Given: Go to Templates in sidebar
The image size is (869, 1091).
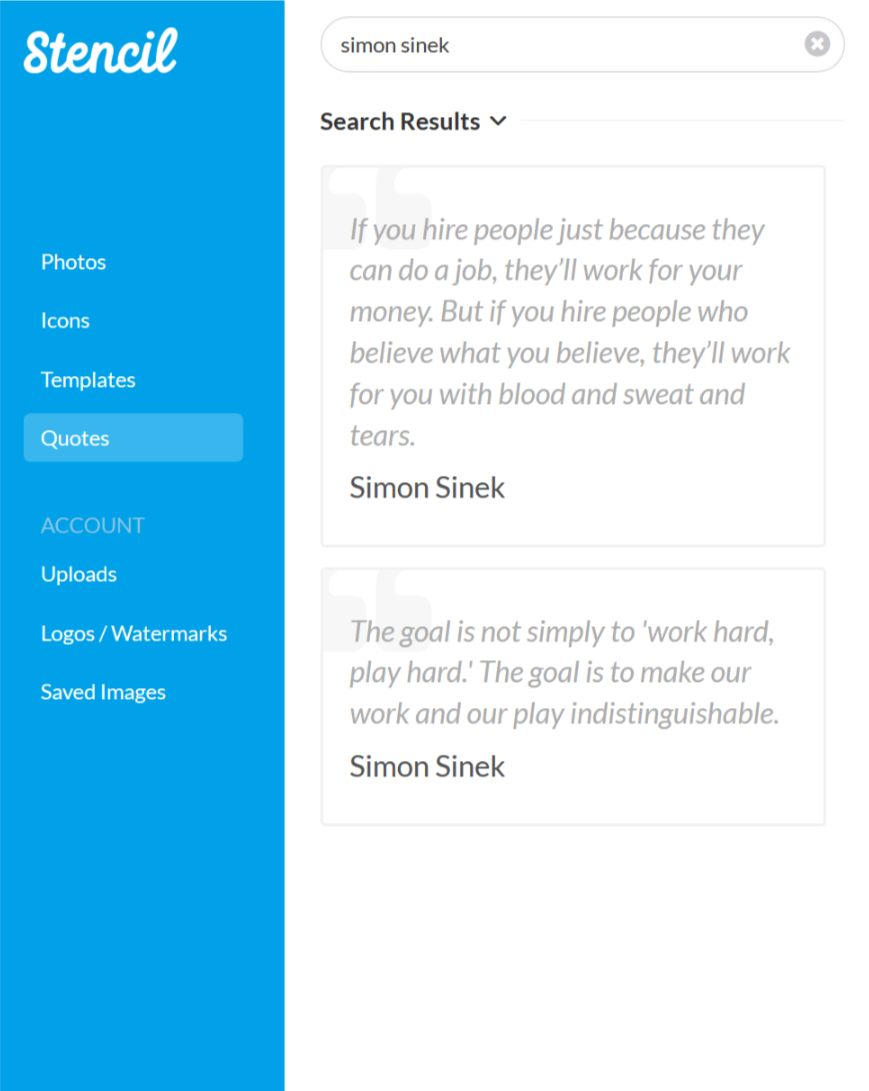Looking at the screenshot, I should [88, 379].
